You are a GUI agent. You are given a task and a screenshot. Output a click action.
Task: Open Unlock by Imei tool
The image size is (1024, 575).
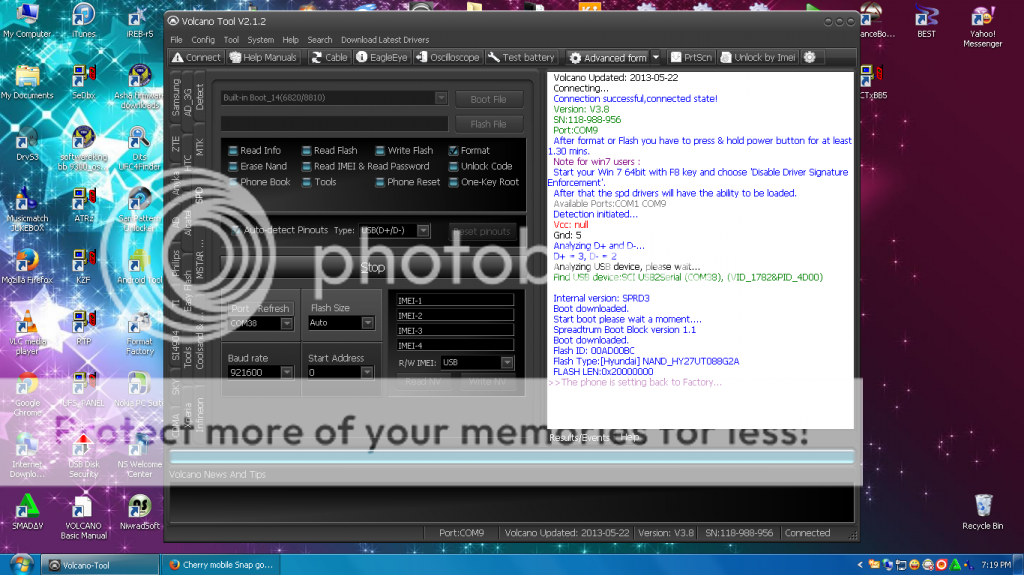pyautogui.click(x=757, y=57)
